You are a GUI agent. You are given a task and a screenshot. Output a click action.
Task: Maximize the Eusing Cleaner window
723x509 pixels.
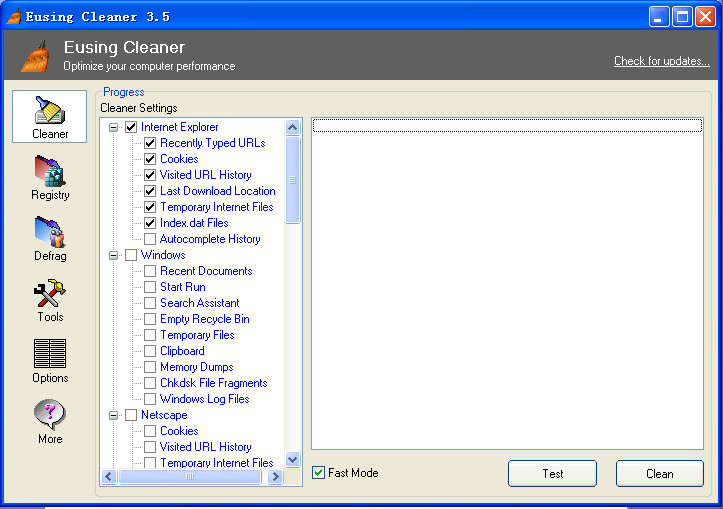click(682, 17)
